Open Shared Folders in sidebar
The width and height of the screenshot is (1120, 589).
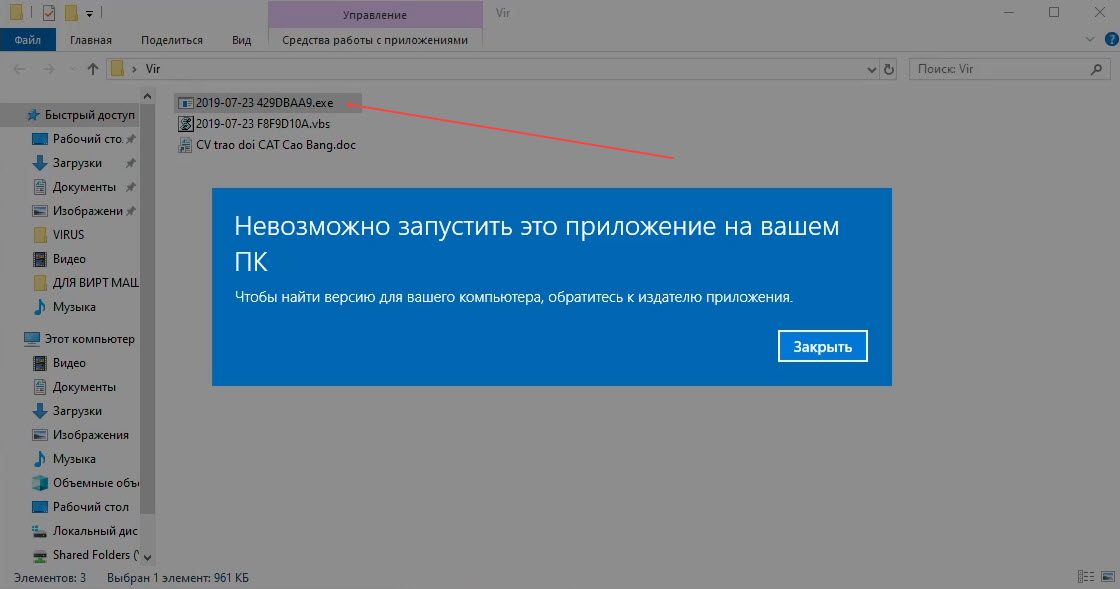tap(96, 555)
